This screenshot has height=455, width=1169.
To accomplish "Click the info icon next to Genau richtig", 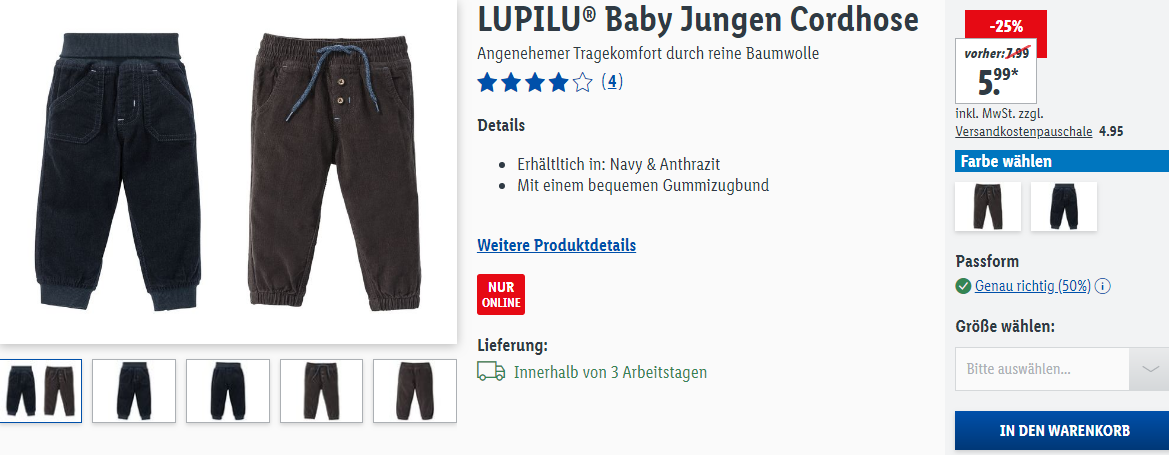I will click(1103, 286).
